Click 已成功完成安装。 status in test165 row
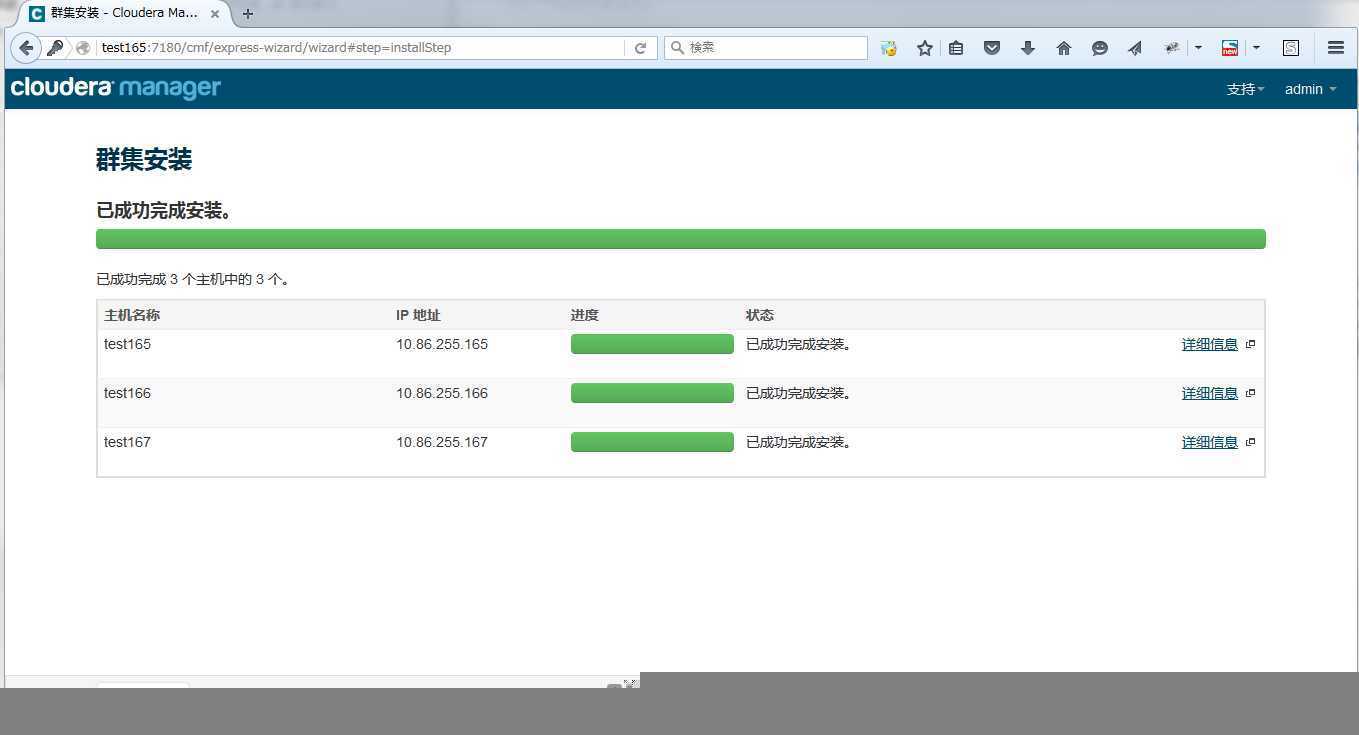The height and width of the screenshot is (735, 1359). 799,344
